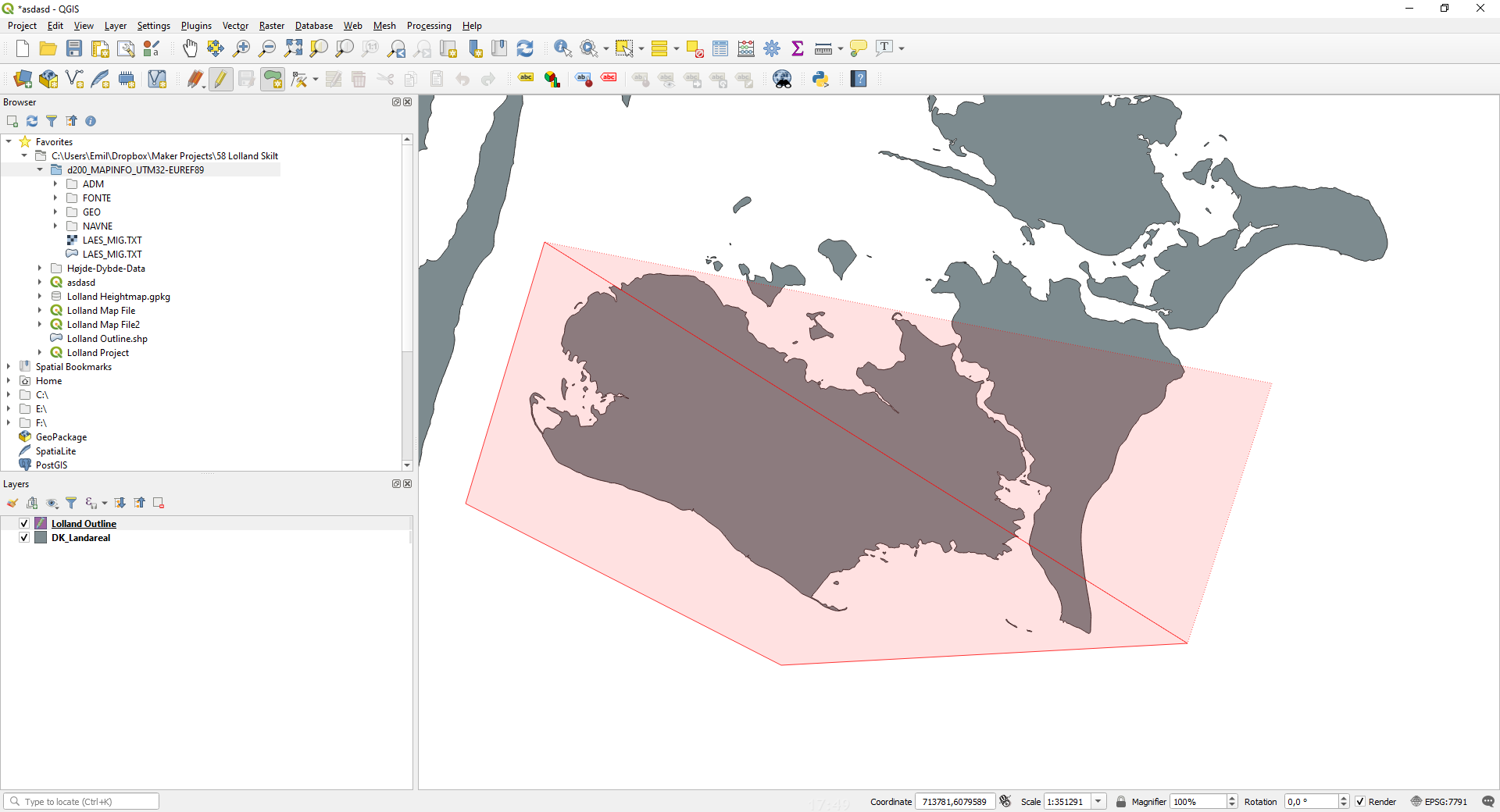Click Remove Layer icon in Layers panel

point(159,503)
